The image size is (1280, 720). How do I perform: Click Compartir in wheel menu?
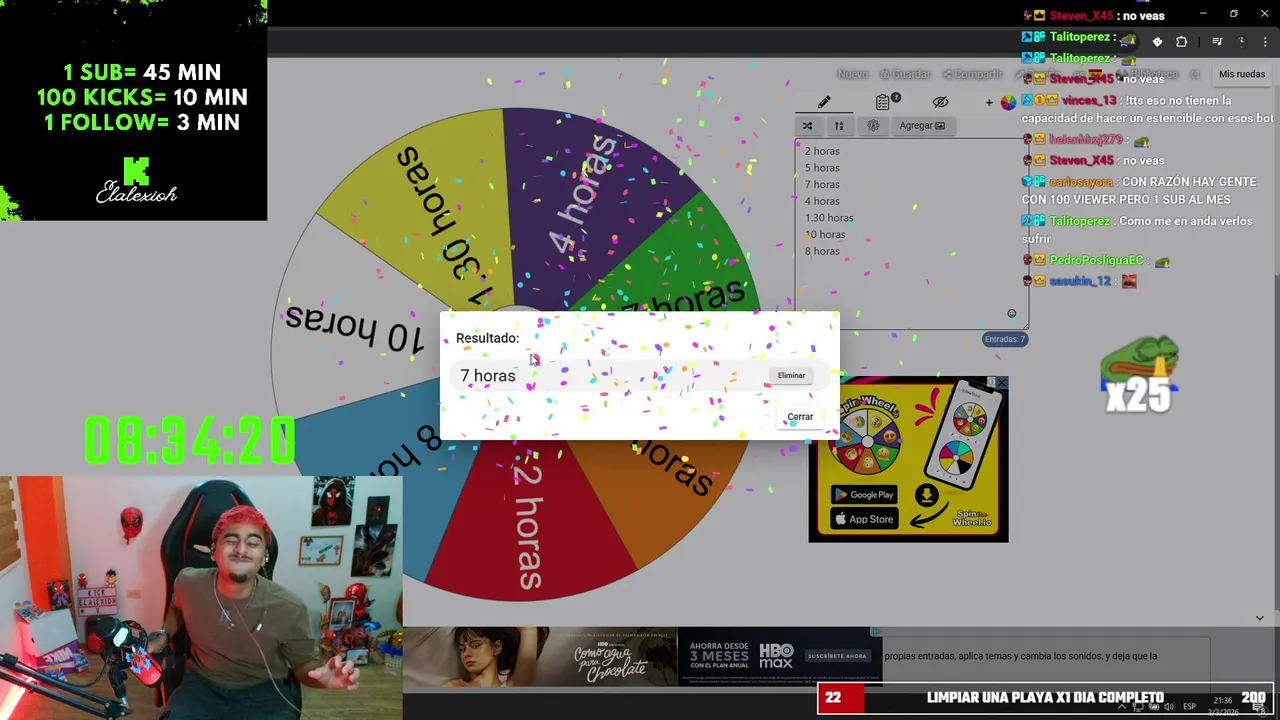pyautogui.click(x=972, y=74)
